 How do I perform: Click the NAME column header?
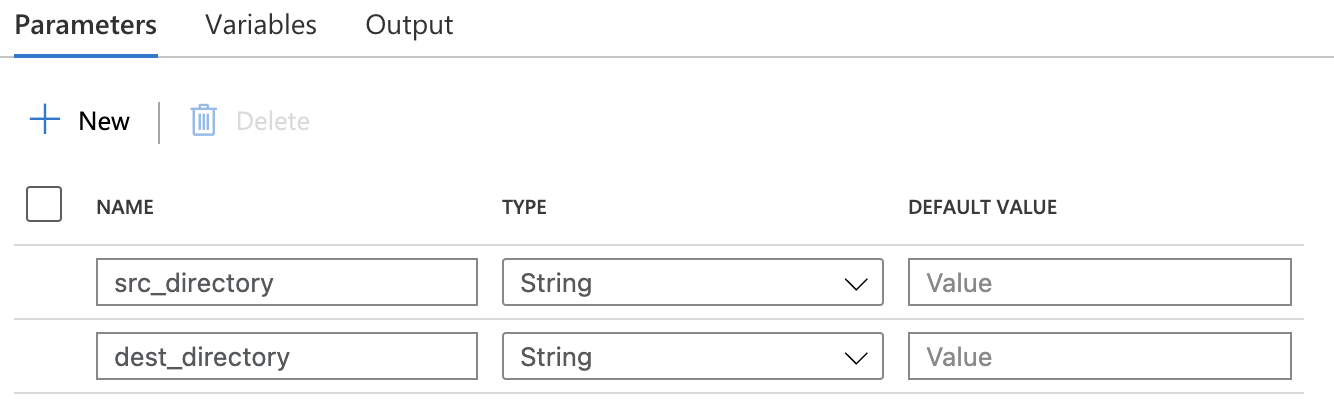tap(125, 208)
